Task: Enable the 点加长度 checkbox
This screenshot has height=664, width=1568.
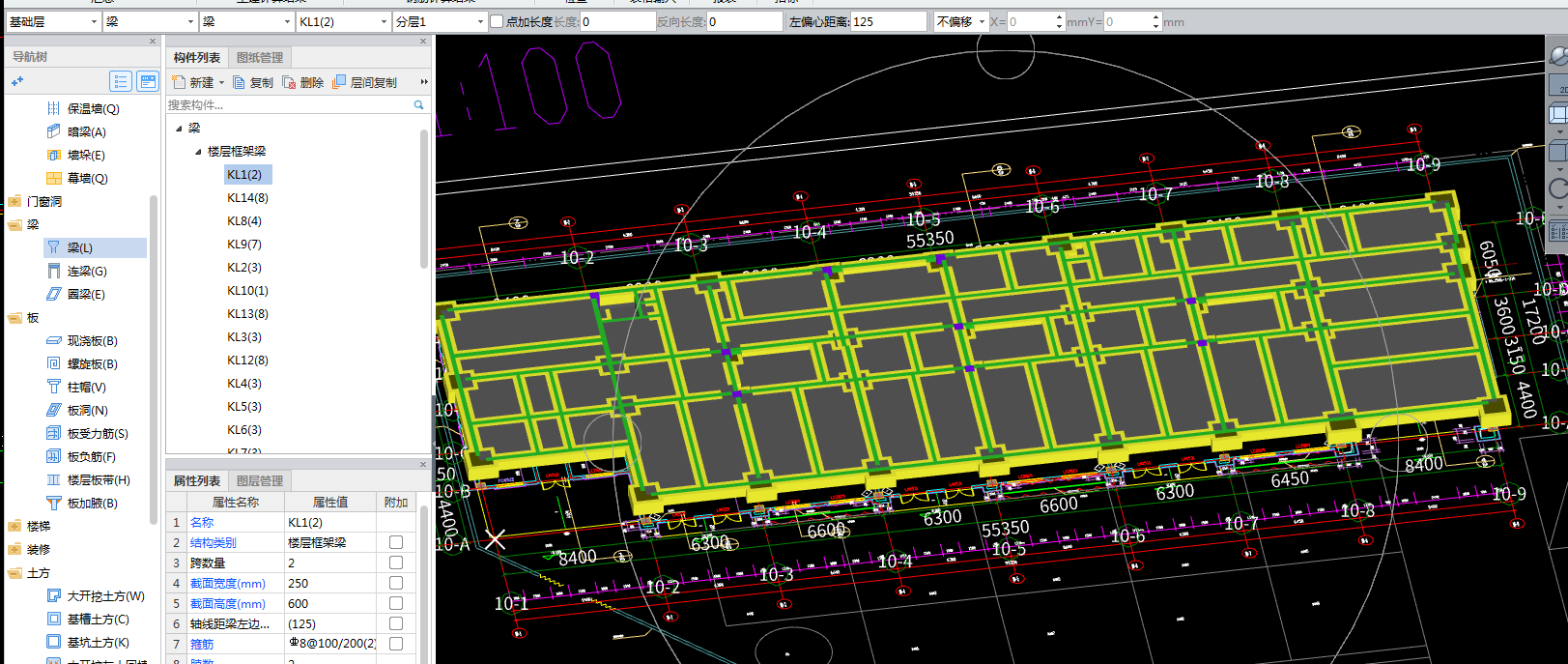Action: pyautogui.click(x=497, y=21)
